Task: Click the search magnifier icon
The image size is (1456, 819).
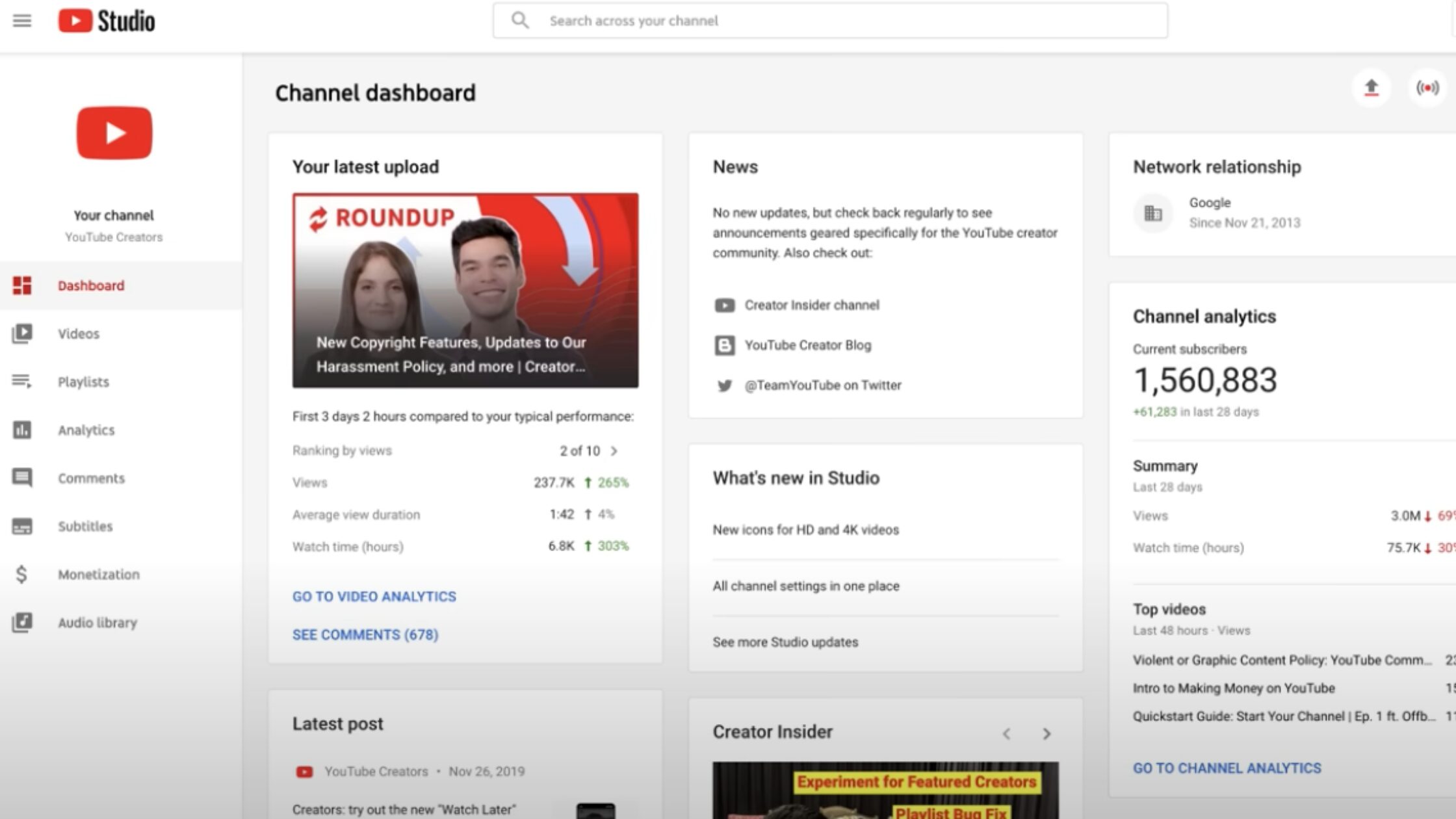Action: point(520,20)
